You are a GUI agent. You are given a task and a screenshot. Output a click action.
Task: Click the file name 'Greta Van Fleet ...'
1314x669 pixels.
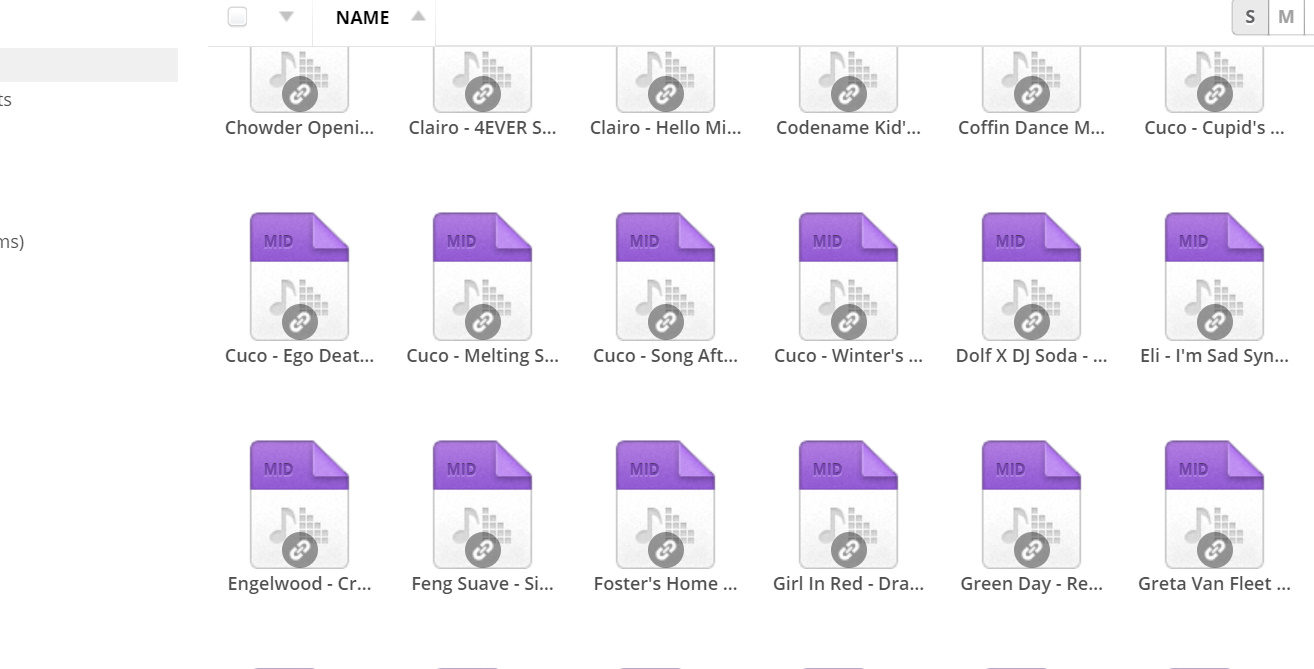(1214, 584)
